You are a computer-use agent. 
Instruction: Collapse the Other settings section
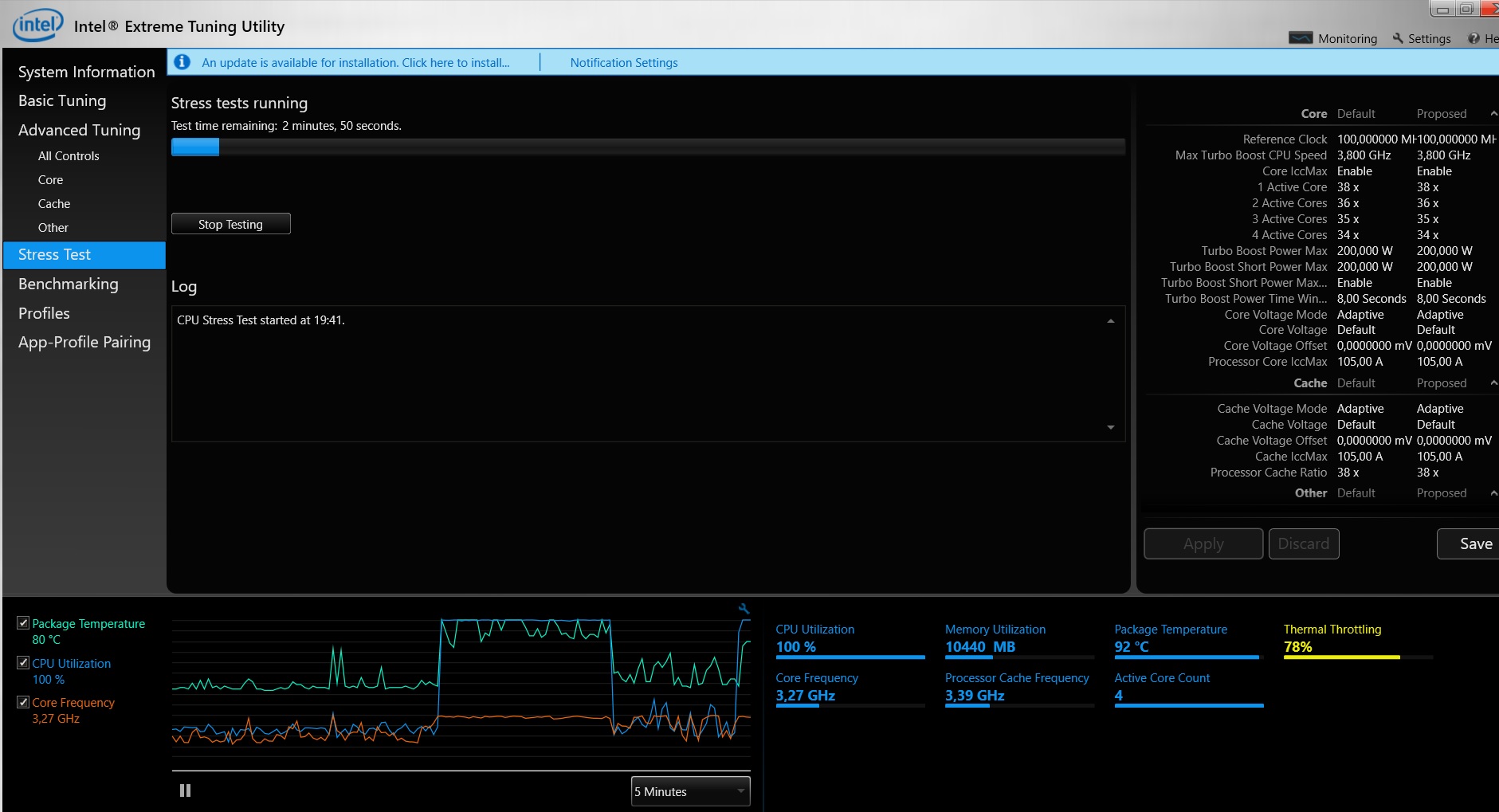[x=1493, y=493]
